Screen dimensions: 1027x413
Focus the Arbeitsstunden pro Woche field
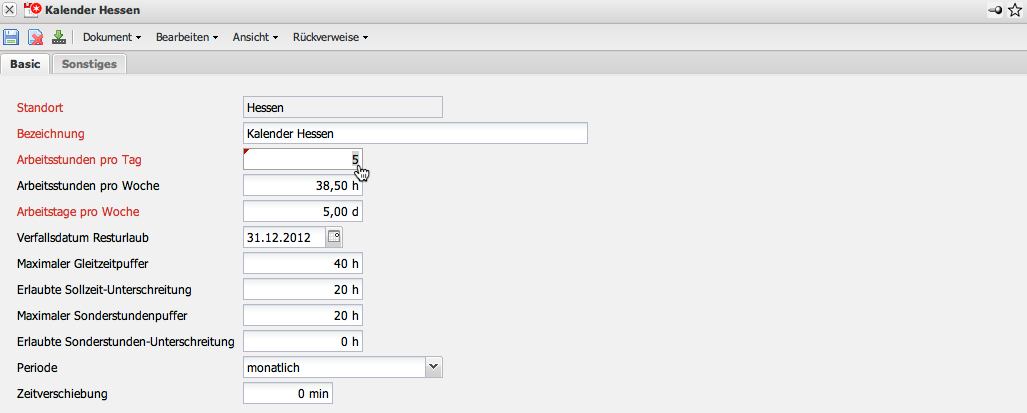(x=302, y=185)
